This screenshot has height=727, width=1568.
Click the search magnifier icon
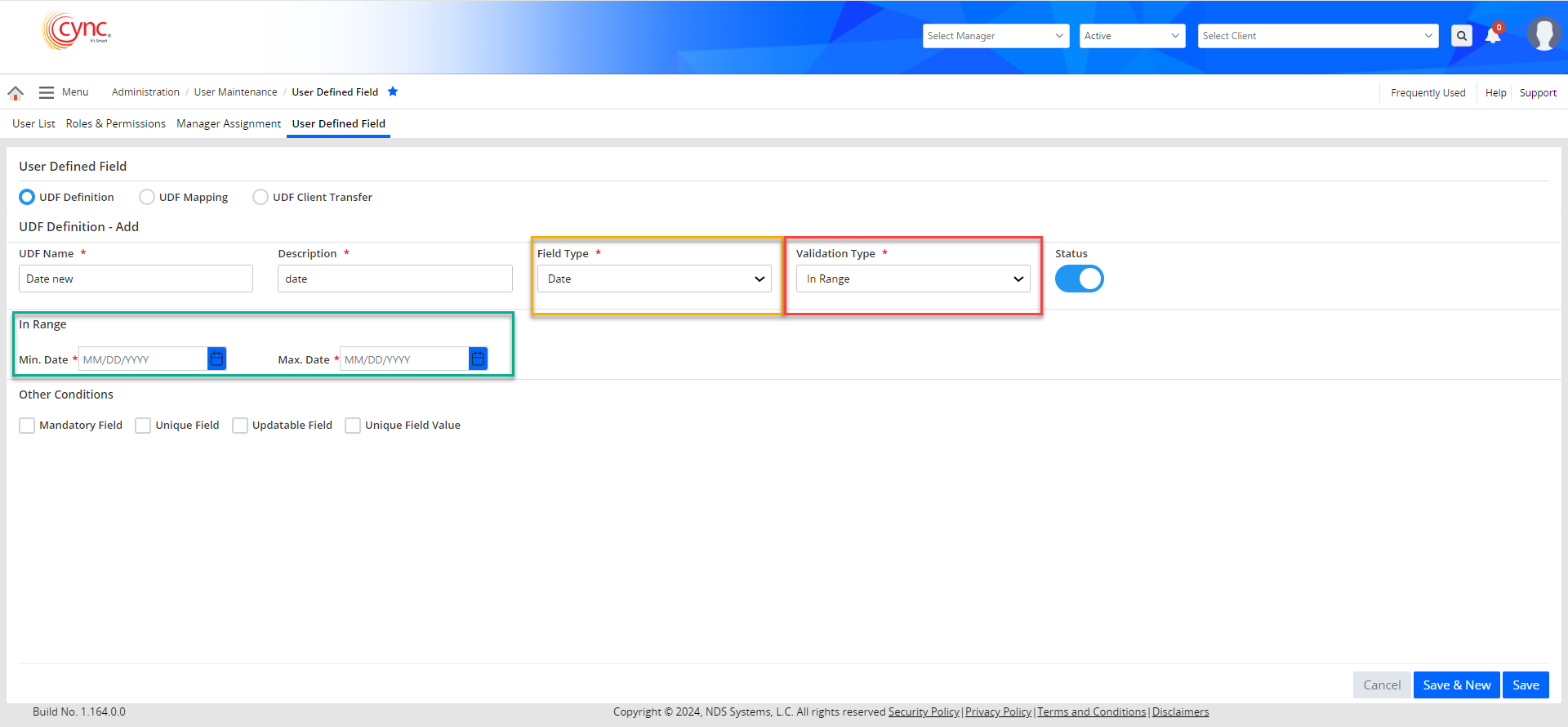tap(1461, 36)
